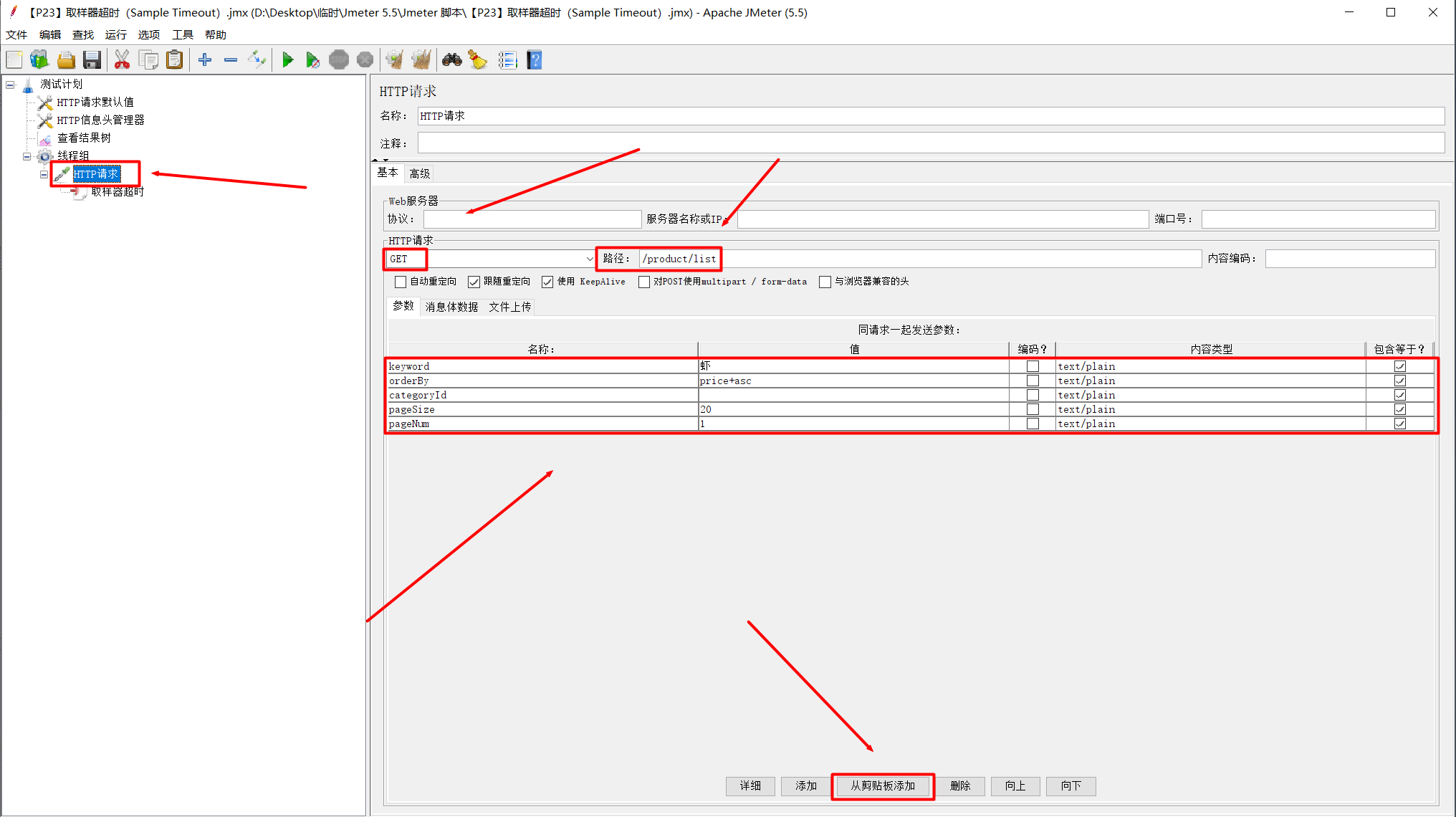1456x817 pixels.
Task: Switch to the 高级 tab
Action: 420,173
